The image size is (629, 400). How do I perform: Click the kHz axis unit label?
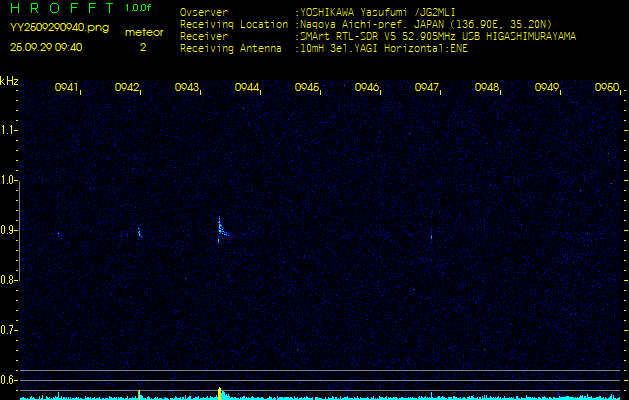point(9,81)
